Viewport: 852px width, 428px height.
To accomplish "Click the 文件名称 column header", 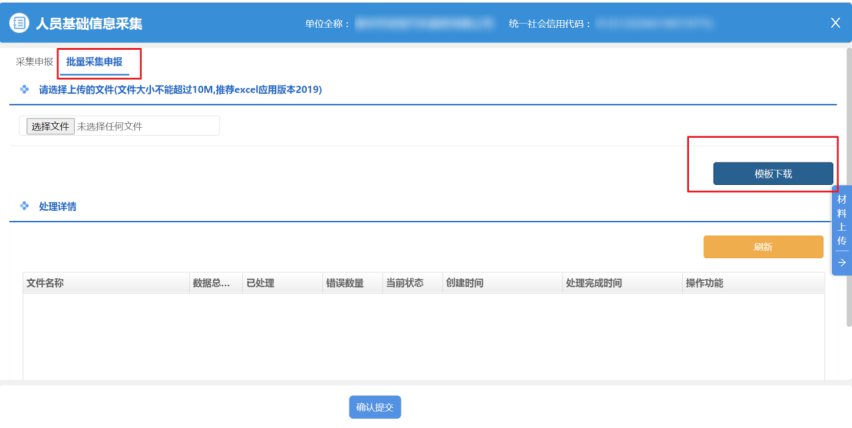I will (x=45, y=283).
